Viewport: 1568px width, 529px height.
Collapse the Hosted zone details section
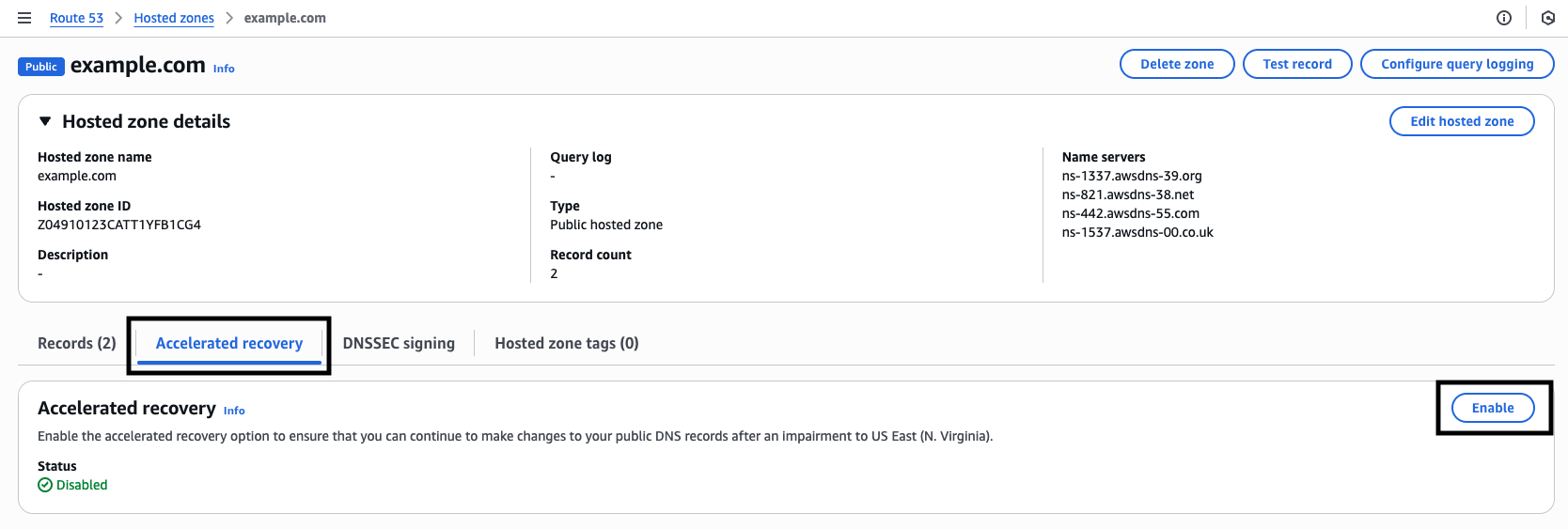pyautogui.click(x=45, y=121)
